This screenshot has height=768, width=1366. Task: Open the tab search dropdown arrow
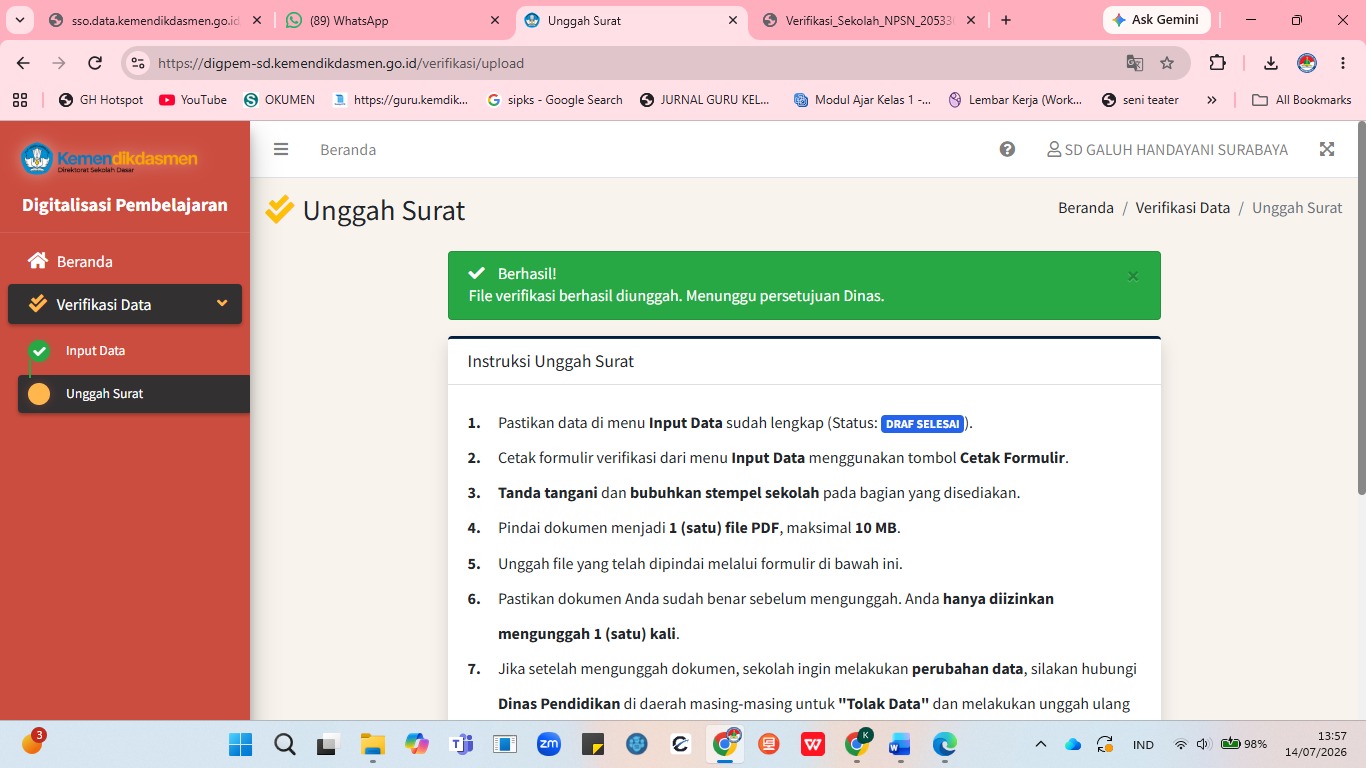[x=19, y=20]
